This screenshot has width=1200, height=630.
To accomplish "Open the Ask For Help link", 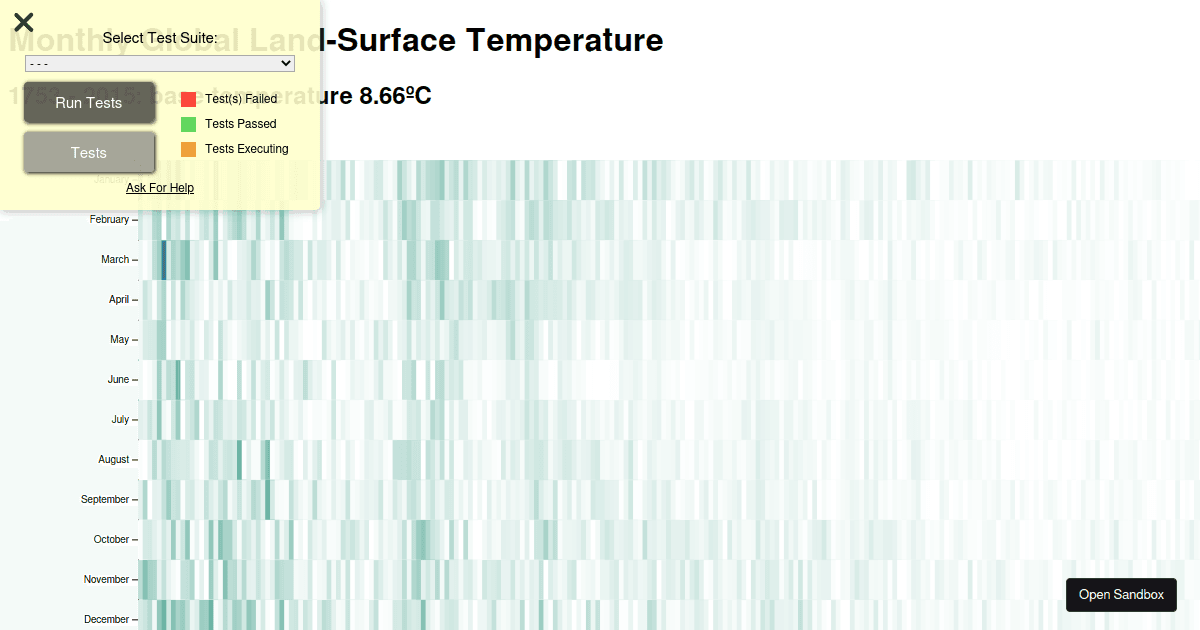I will tap(160, 188).
